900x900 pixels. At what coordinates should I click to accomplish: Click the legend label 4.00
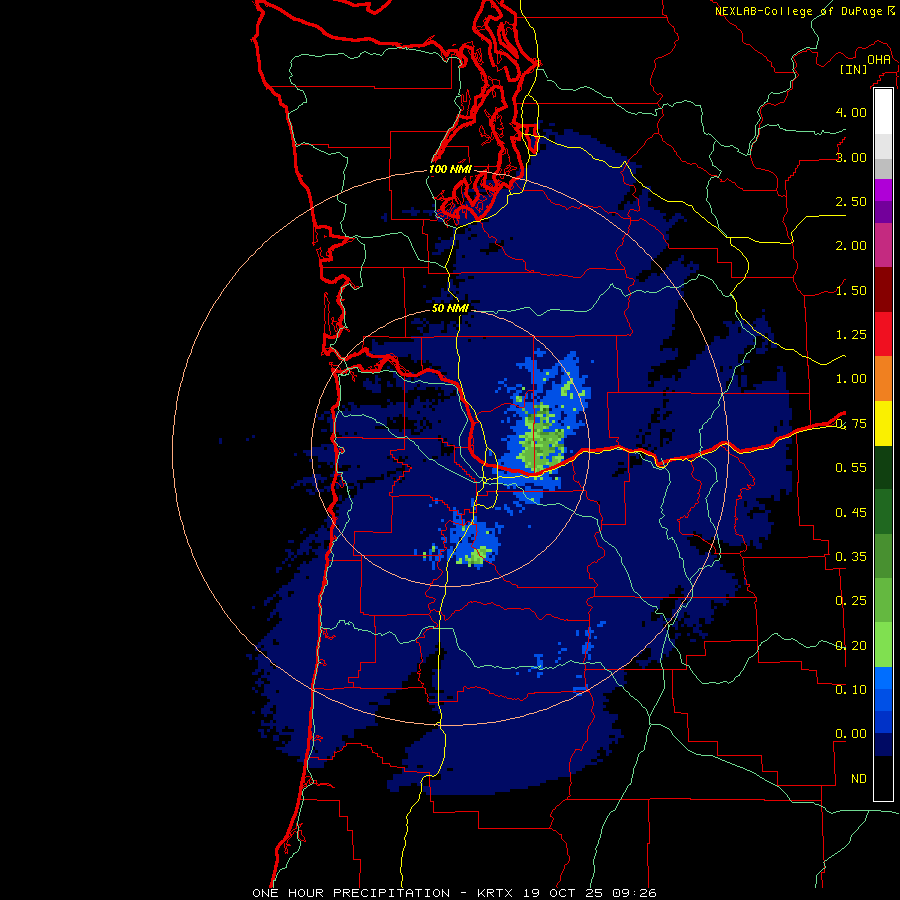851,112
